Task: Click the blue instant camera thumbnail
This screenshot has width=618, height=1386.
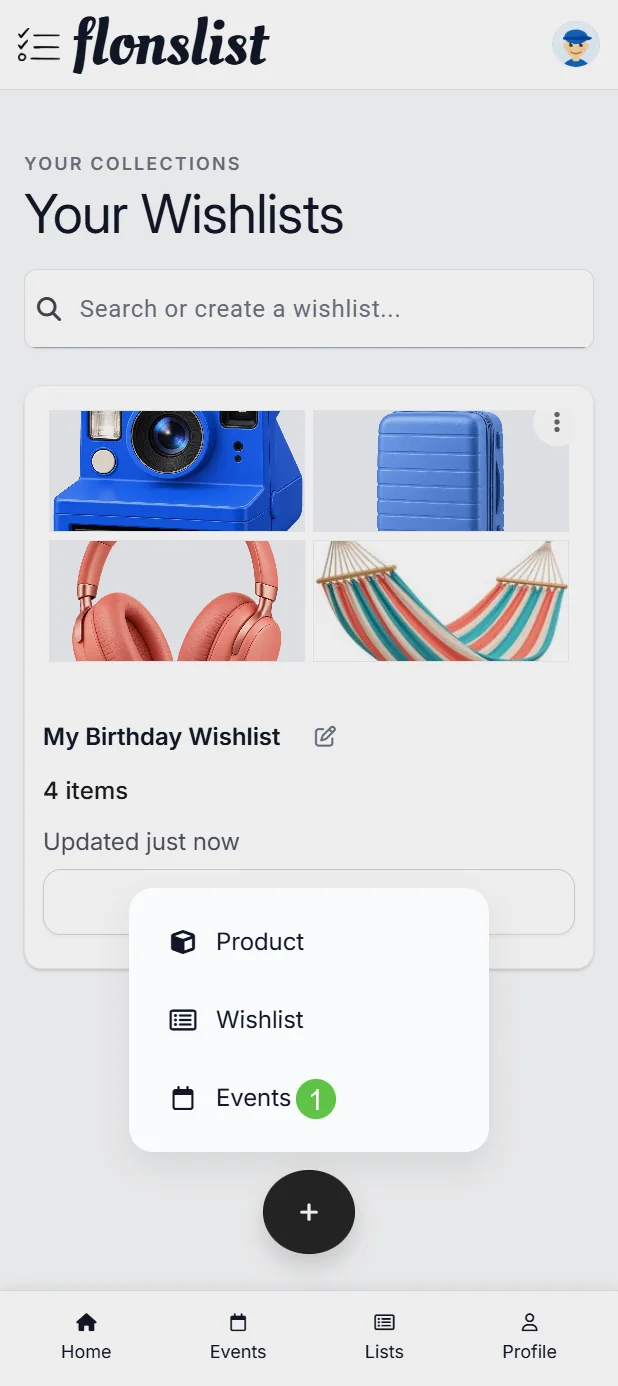Action: 177,470
